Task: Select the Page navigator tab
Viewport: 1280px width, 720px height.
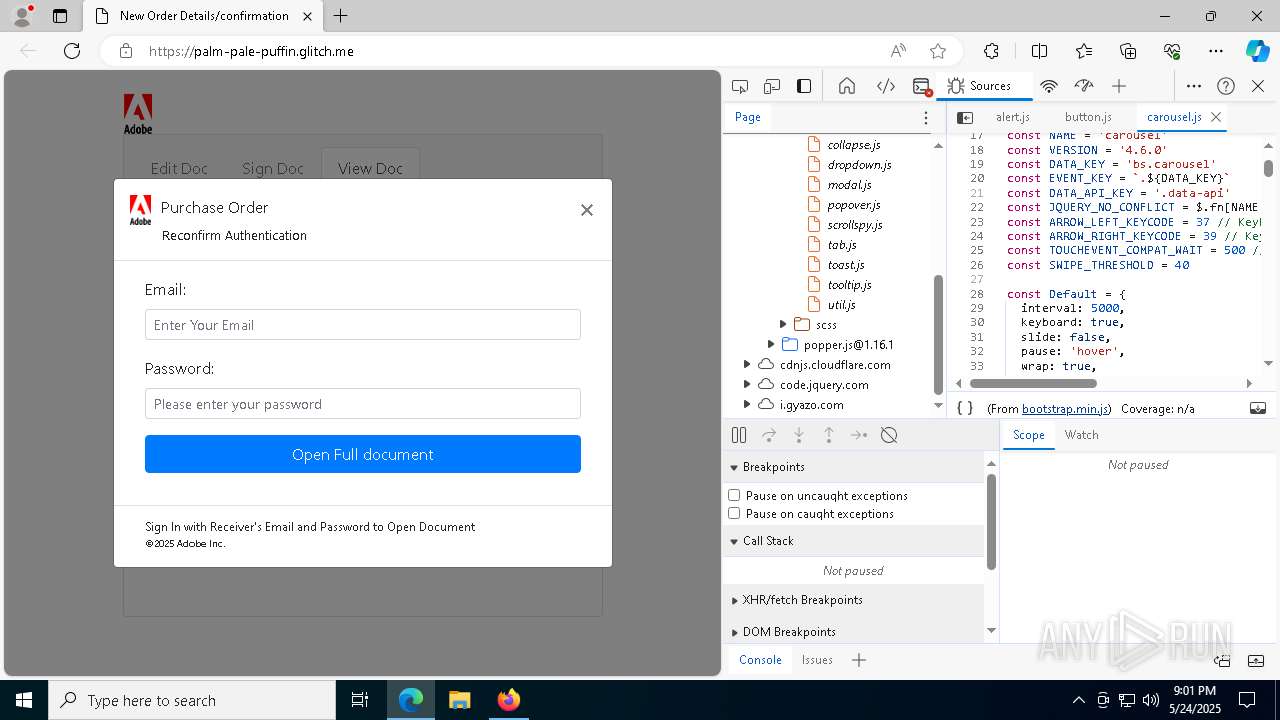Action: click(x=748, y=117)
